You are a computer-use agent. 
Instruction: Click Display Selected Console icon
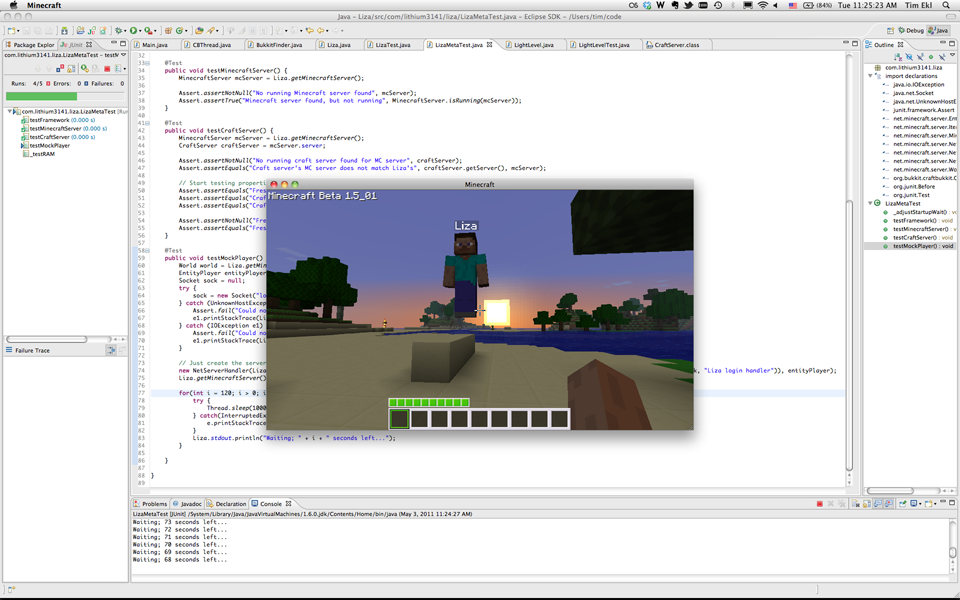[913, 504]
